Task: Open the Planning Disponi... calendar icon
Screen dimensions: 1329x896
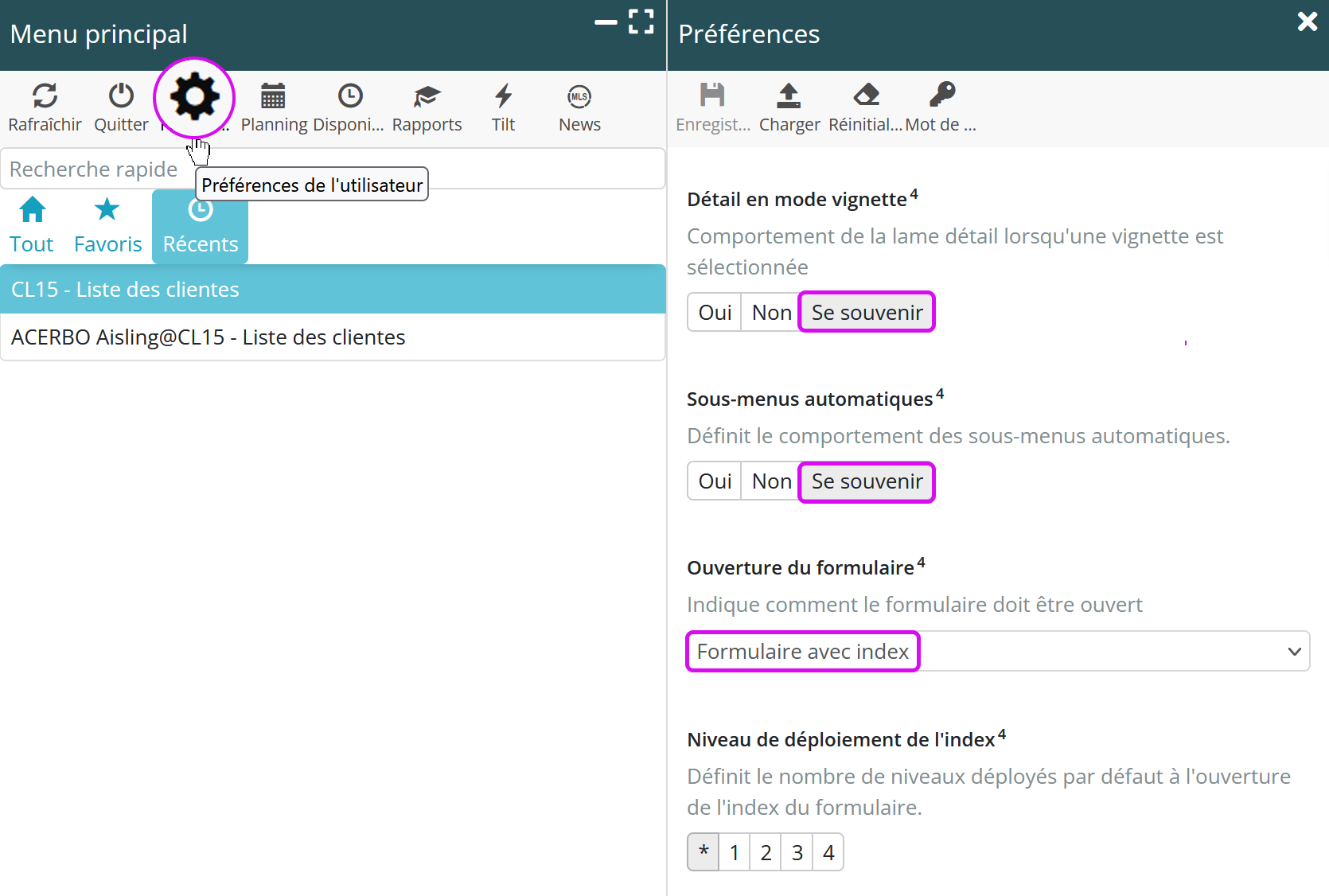Action: (x=273, y=96)
